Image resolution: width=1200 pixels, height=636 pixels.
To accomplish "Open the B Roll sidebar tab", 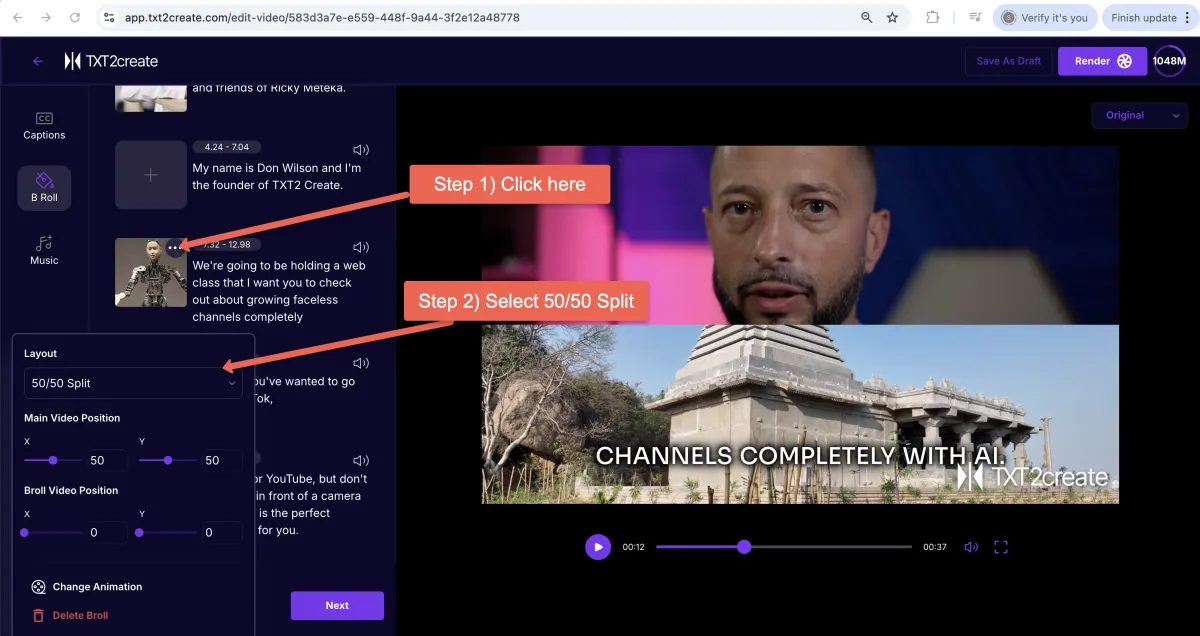I will pyautogui.click(x=44, y=188).
